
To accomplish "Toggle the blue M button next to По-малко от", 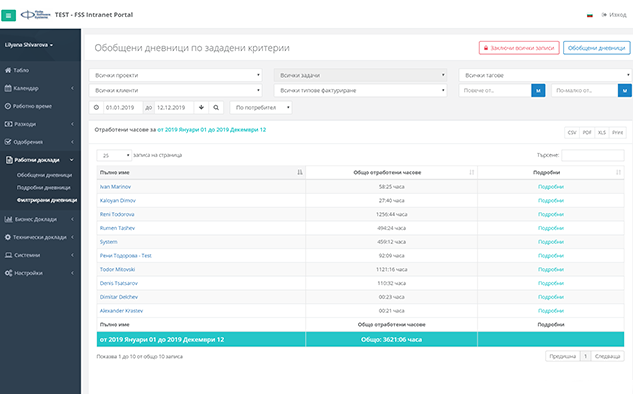I will [625, 90].
